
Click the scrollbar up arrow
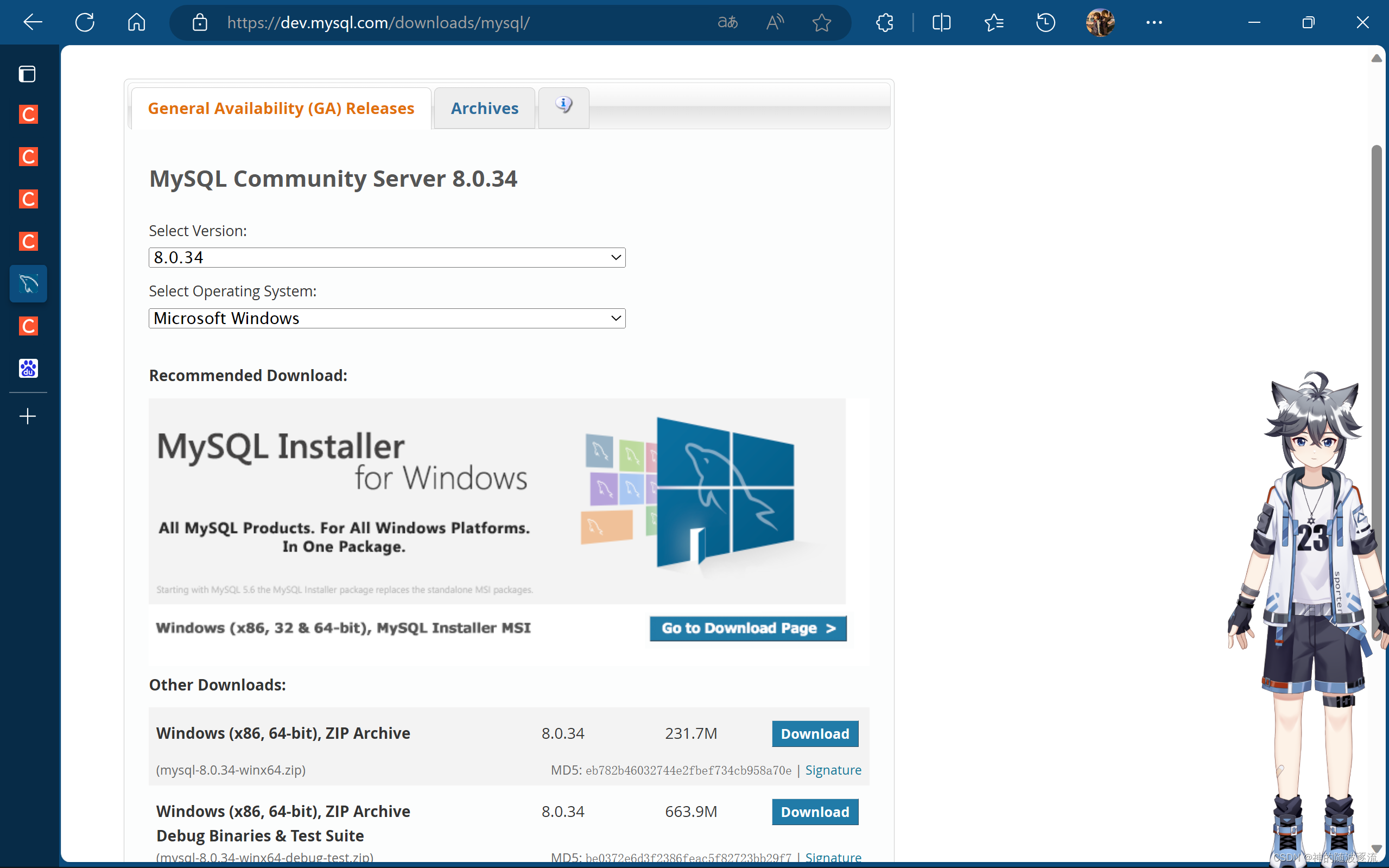[x=1377, y=58]
